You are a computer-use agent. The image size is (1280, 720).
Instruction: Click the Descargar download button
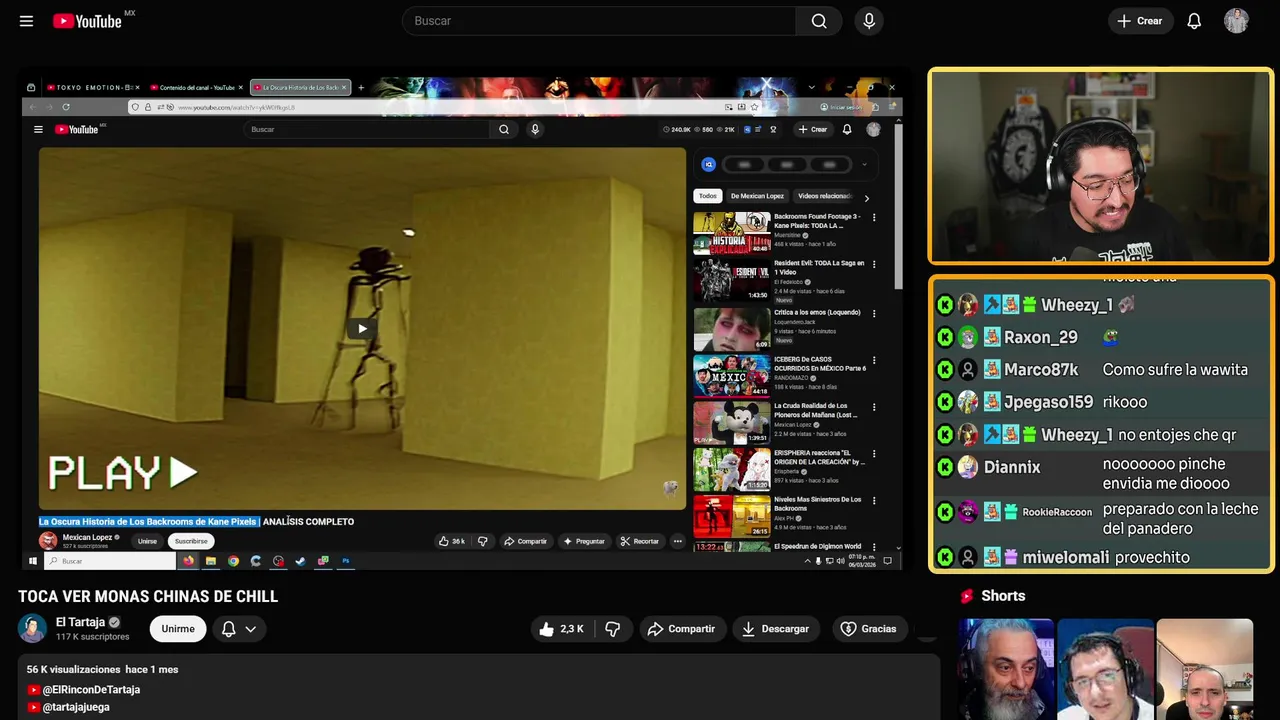tap(776, 629)
